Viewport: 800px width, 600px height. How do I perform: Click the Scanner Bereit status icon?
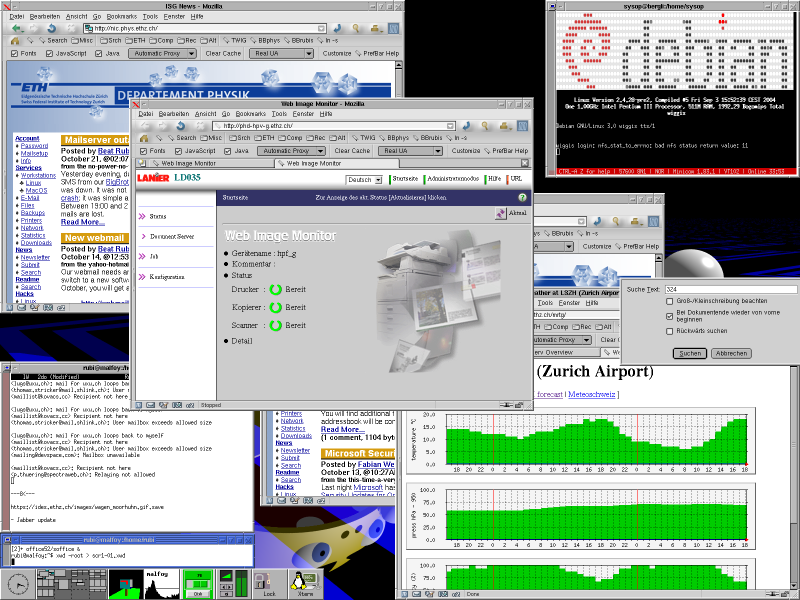point(276,325)
